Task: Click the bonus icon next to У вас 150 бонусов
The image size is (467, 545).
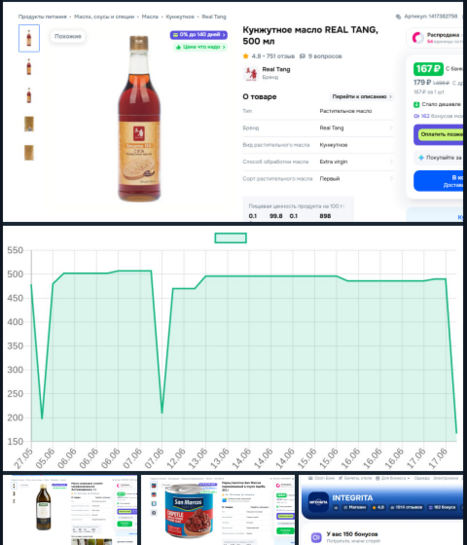Action: point(316,537)
